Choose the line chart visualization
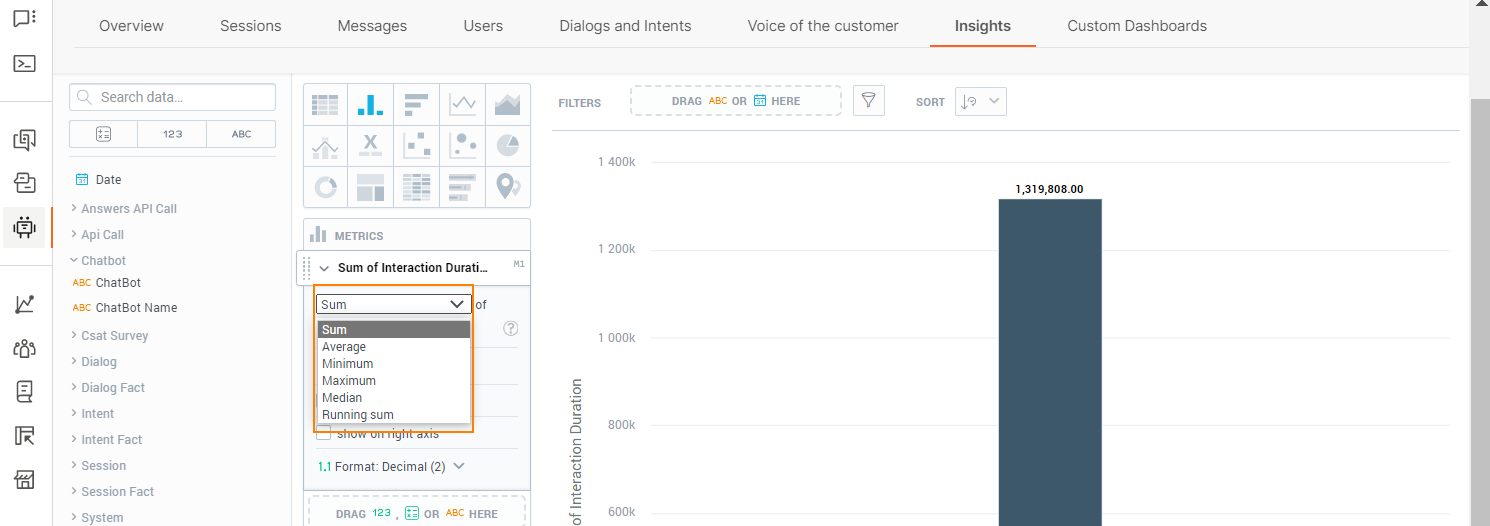 coord(463,103)
